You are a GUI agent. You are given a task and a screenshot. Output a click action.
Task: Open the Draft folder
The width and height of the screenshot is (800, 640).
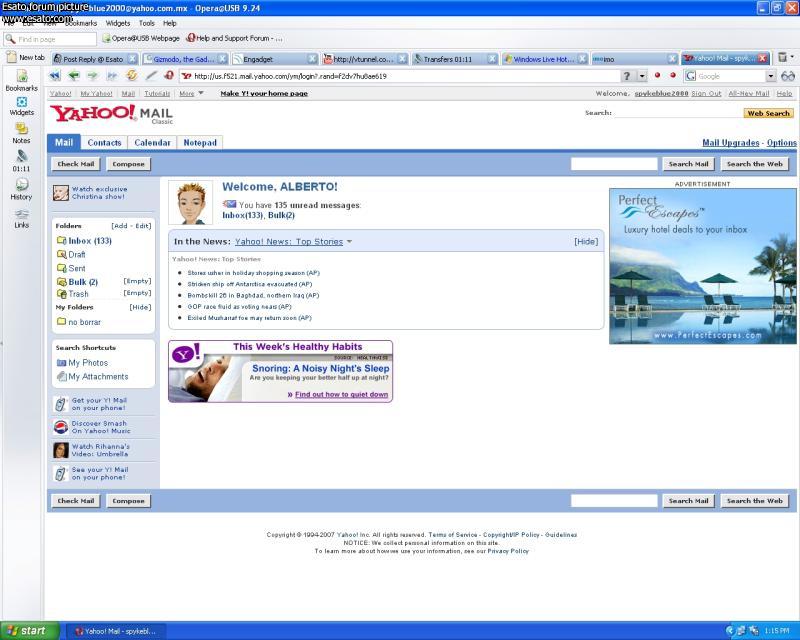(x=77, y=254)
